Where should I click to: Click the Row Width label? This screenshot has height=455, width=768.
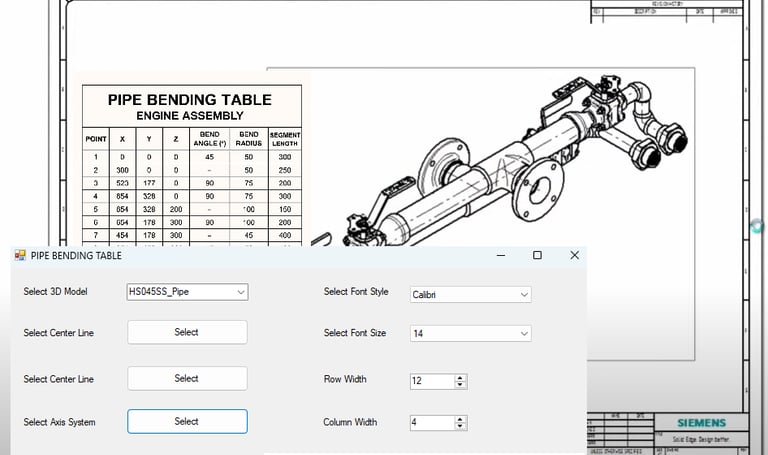tap(345, 379)
